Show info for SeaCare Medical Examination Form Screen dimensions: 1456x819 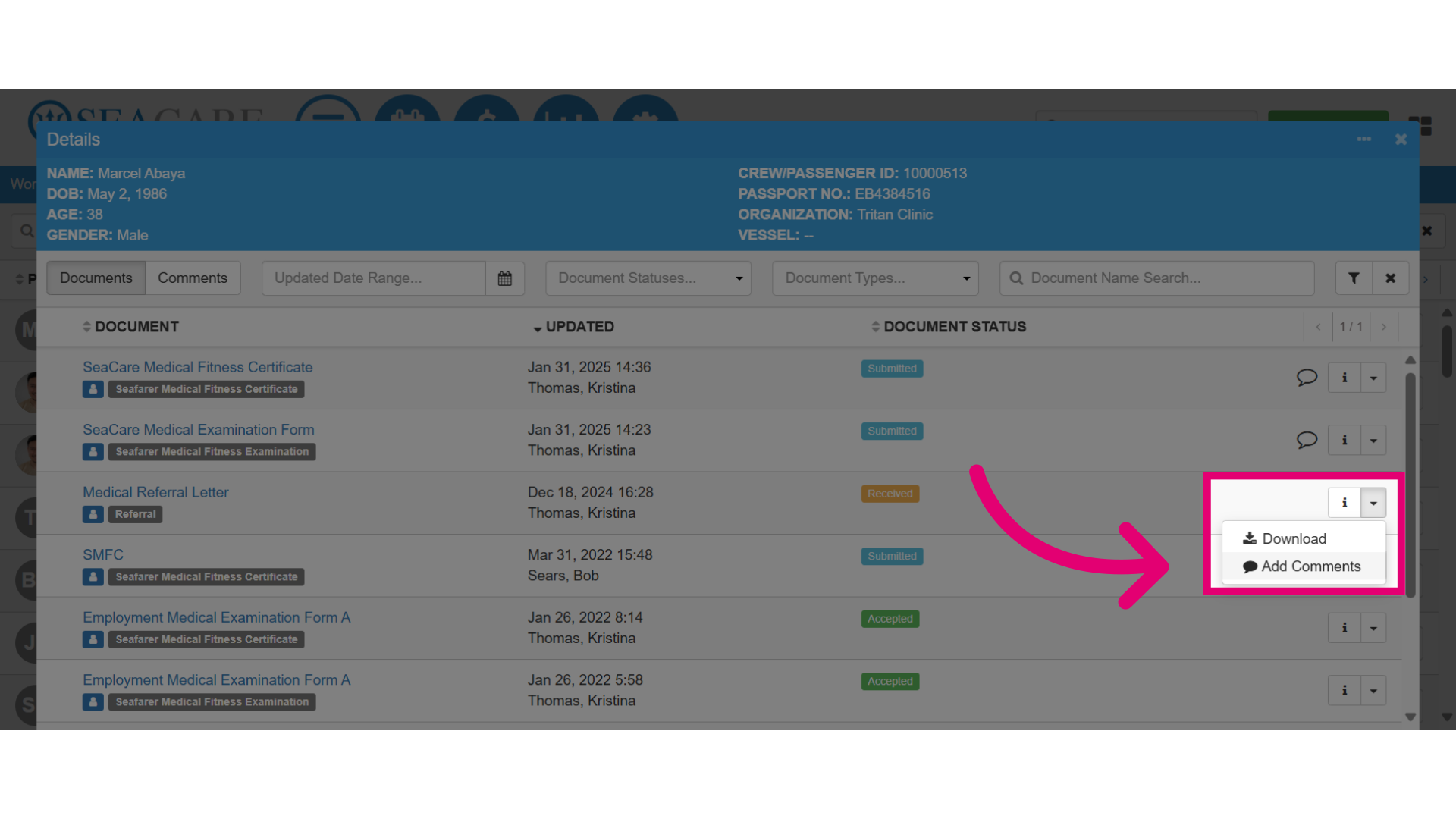tap(1345, 441)
